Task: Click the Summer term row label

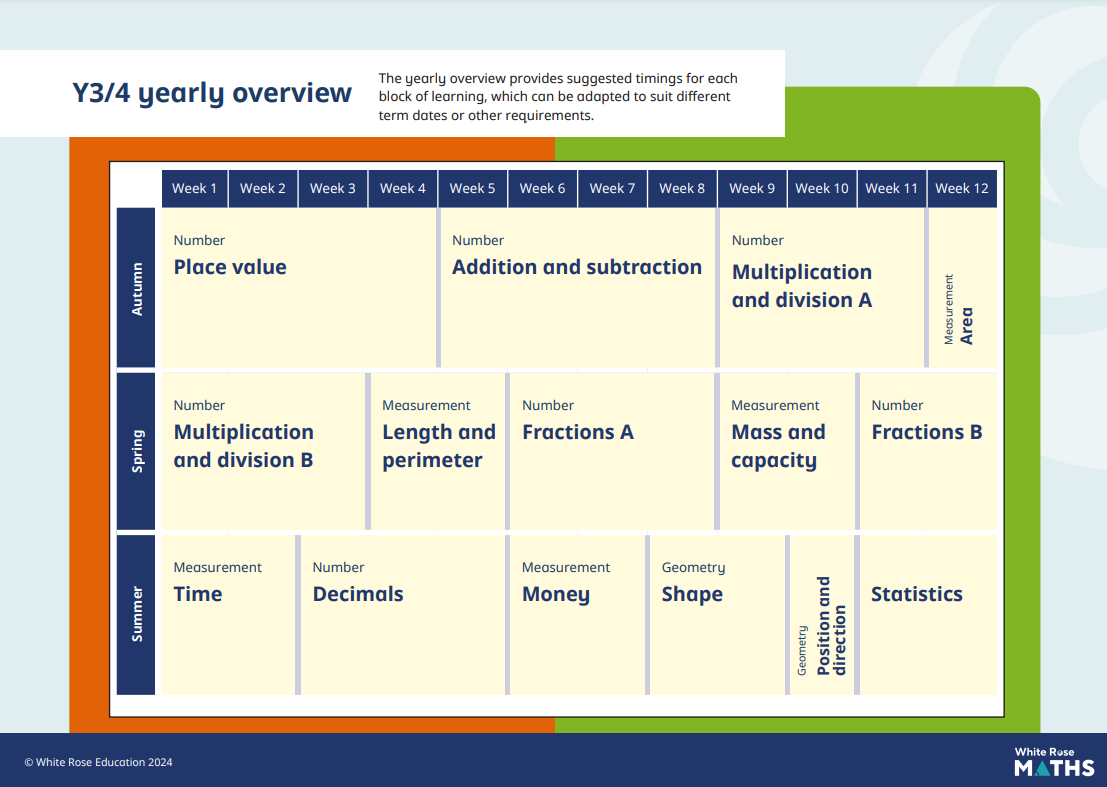Action: pos(137,614)
